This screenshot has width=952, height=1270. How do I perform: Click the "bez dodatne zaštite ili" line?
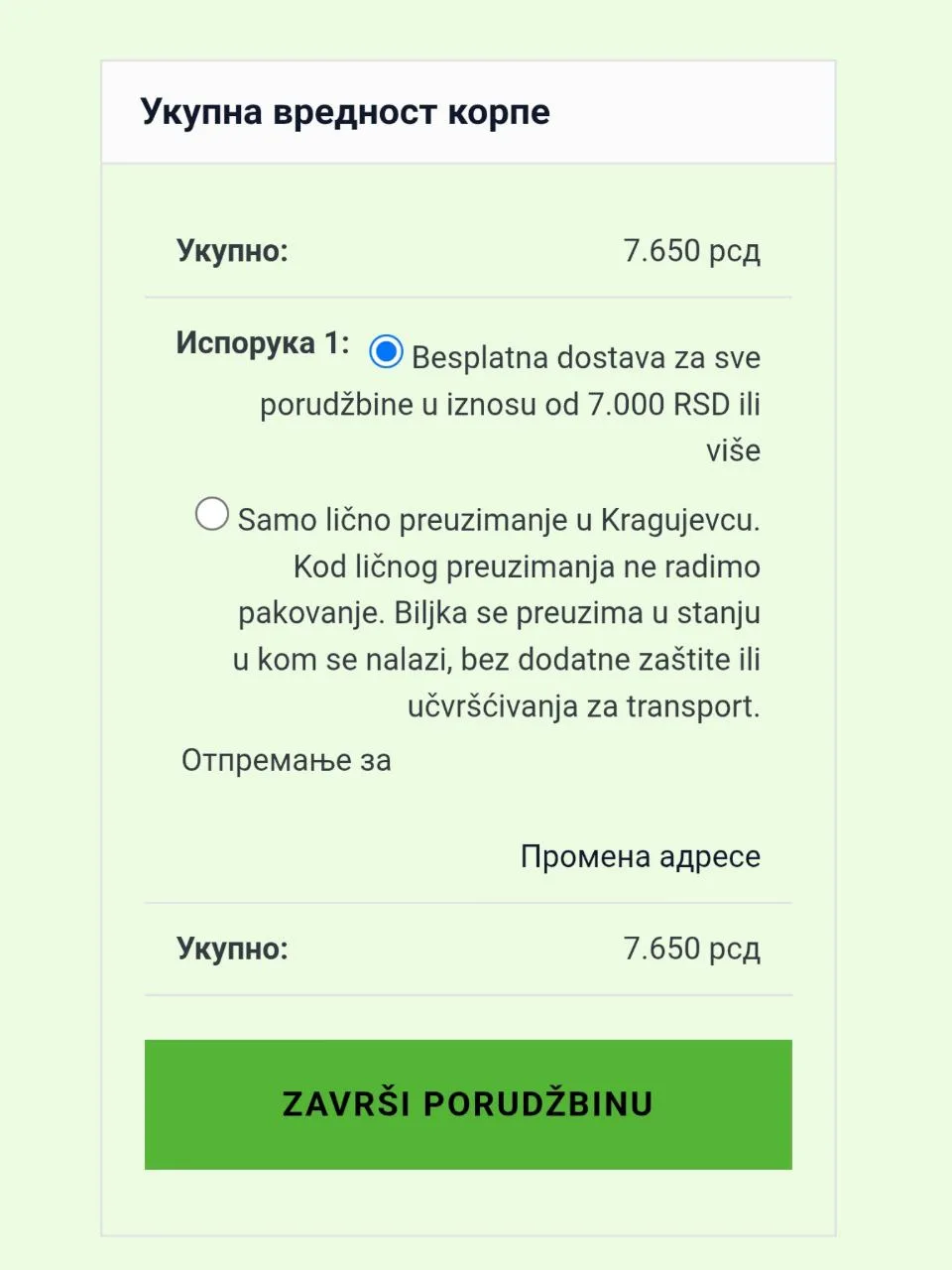coord(610,660)
